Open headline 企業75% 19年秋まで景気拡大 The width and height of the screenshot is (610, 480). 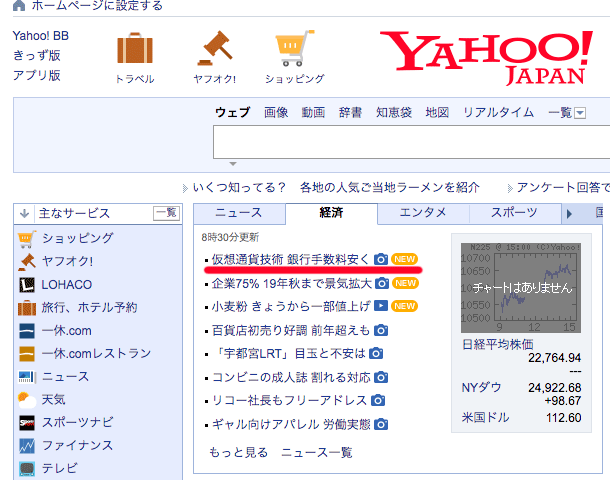point(292,283)
